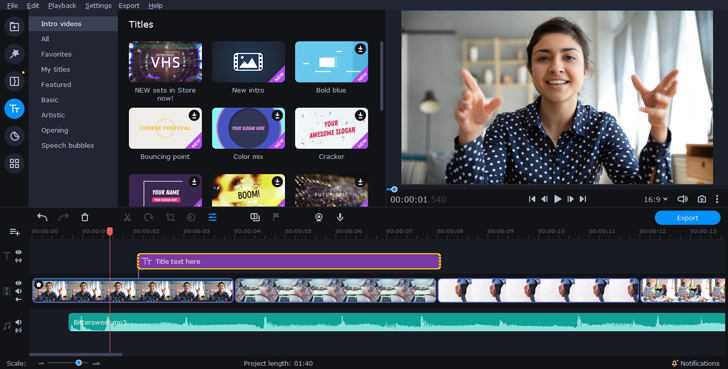Play the preview video

click(x=558, y=199)
